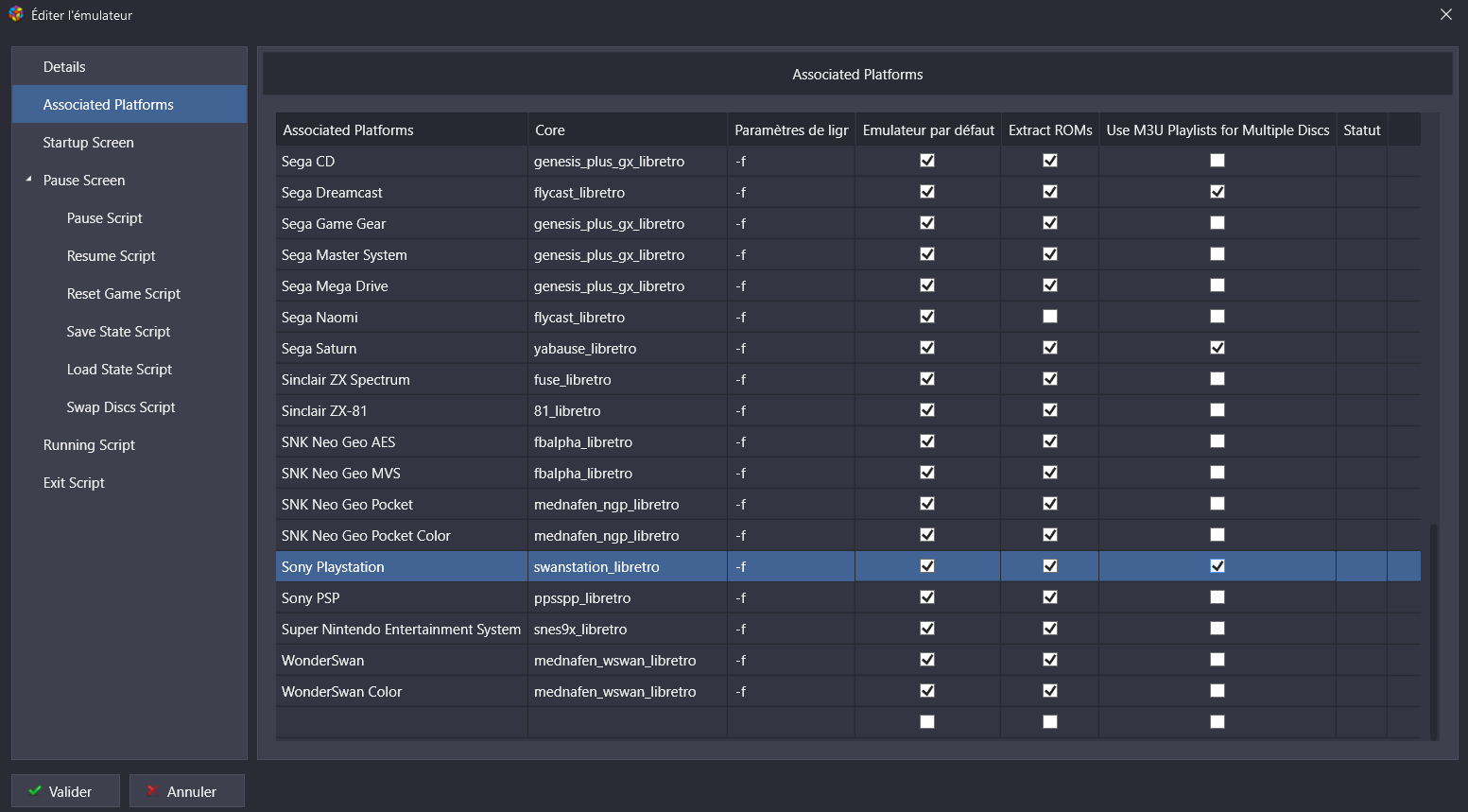Disable M3U playlists for Sega Dreamcast

tap(1218, 192)
